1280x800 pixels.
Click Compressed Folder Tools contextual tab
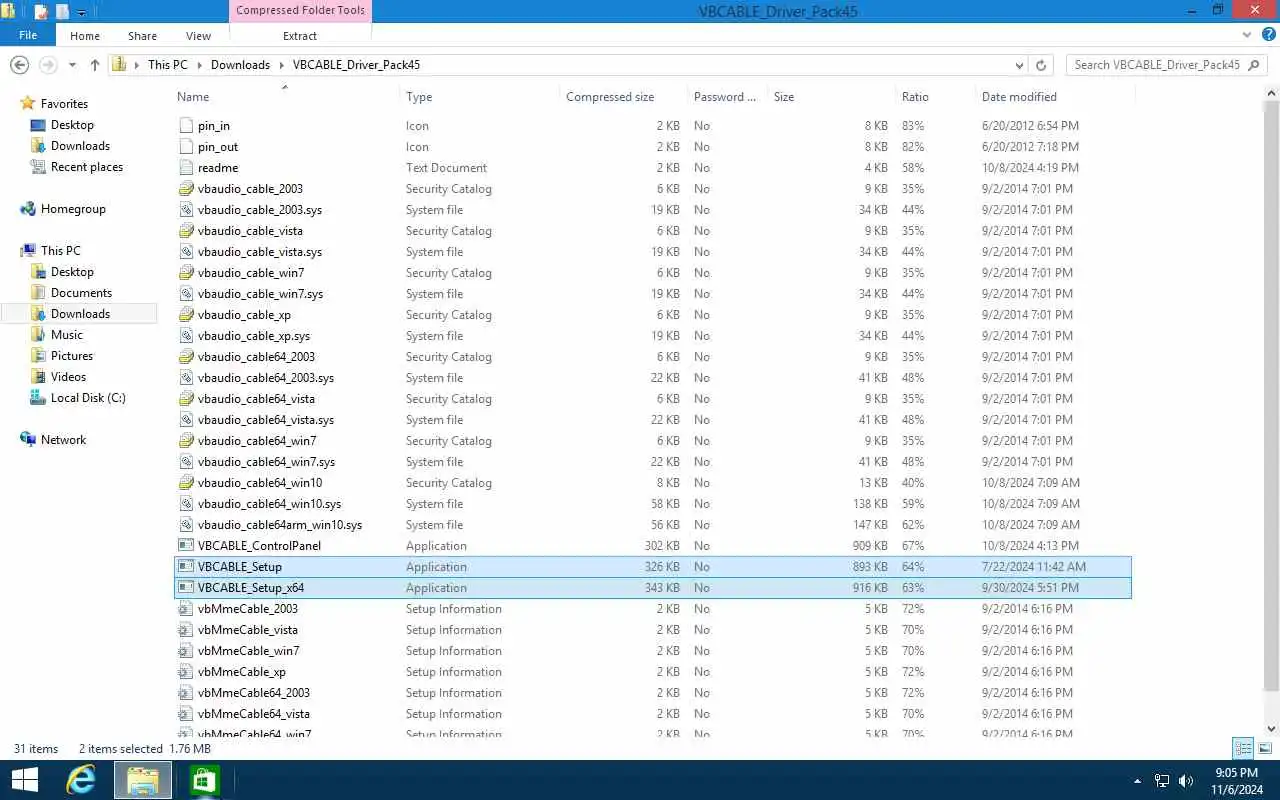[300, 11]
